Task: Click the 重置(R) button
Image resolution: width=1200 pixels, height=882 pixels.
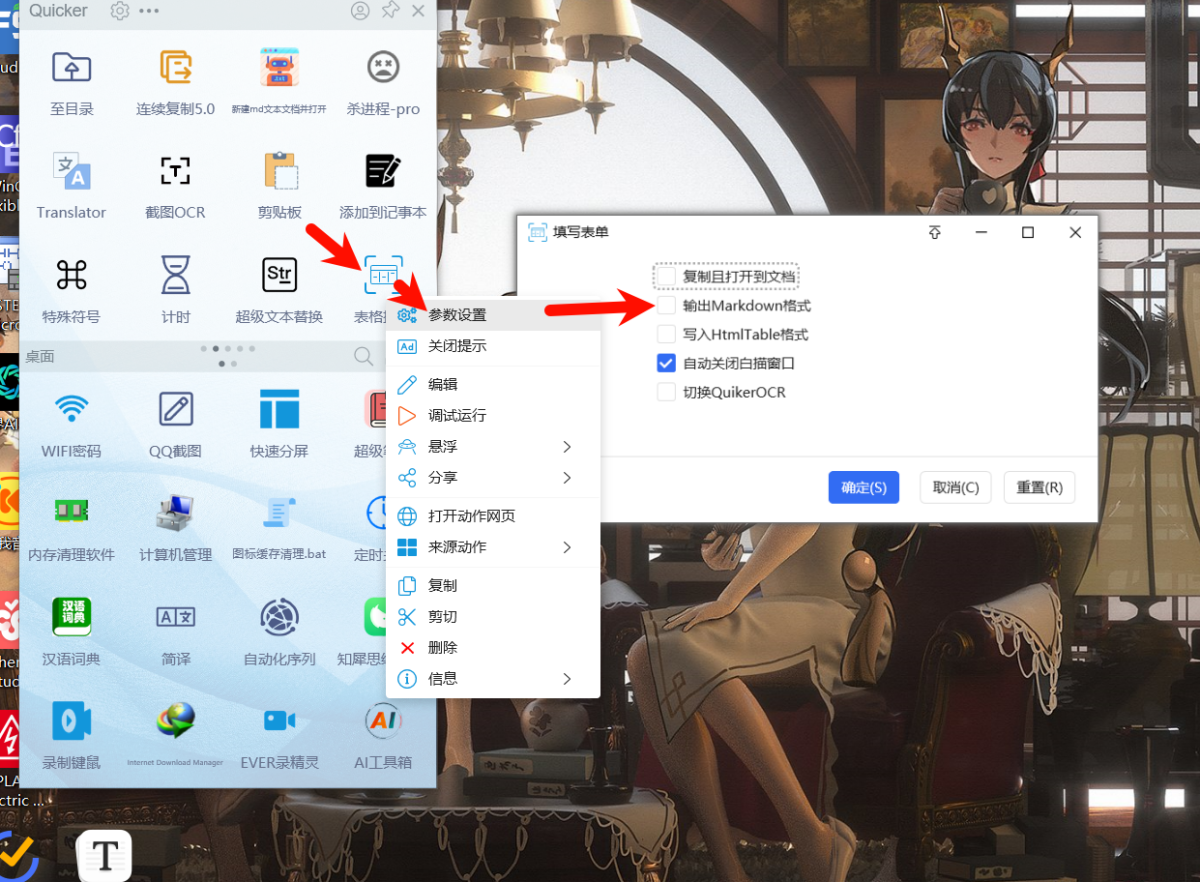Action: coord(1040,487)
